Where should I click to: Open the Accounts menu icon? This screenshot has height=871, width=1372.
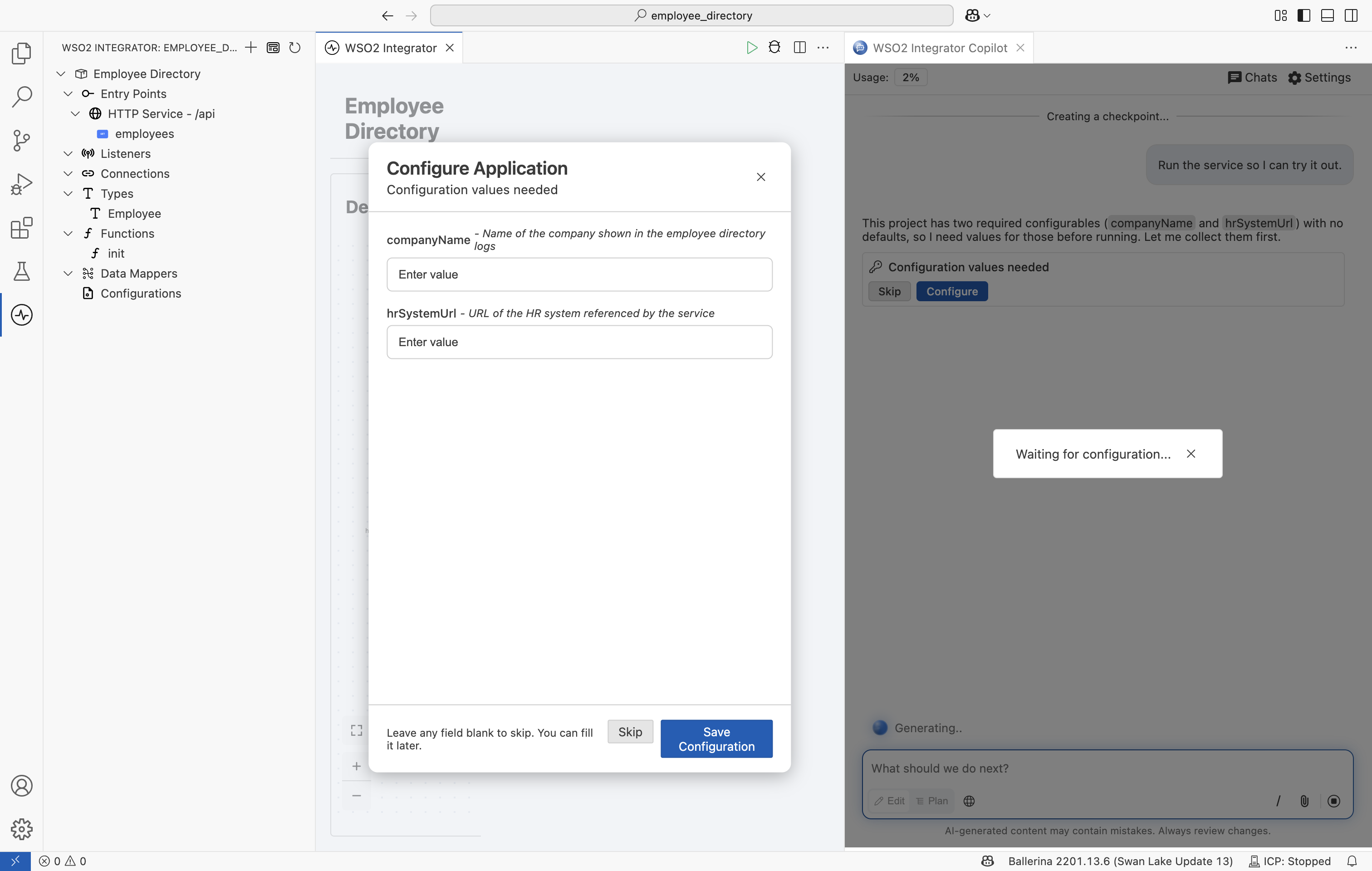[21, 786]
